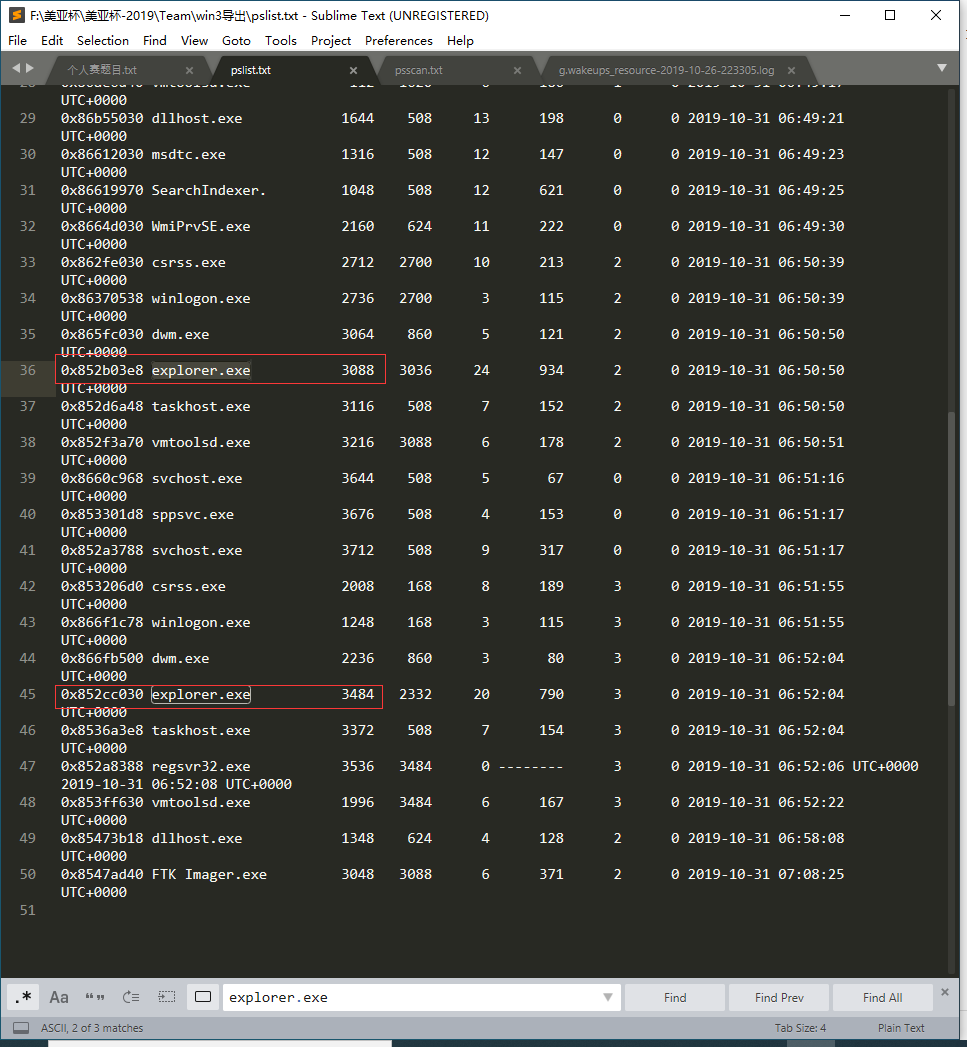The width and height of the screenshot is (967, 1047).
Task: Click FTK Imager.exe on line 50
Action: tap(209, 875)
